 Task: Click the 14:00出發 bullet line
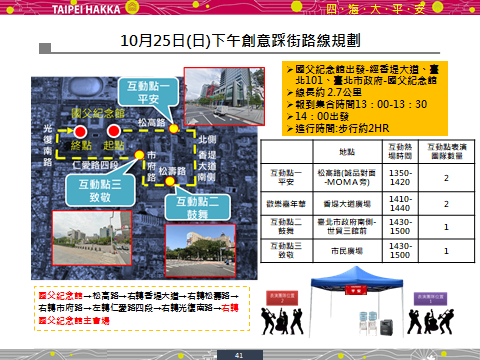tap(318, 116)
